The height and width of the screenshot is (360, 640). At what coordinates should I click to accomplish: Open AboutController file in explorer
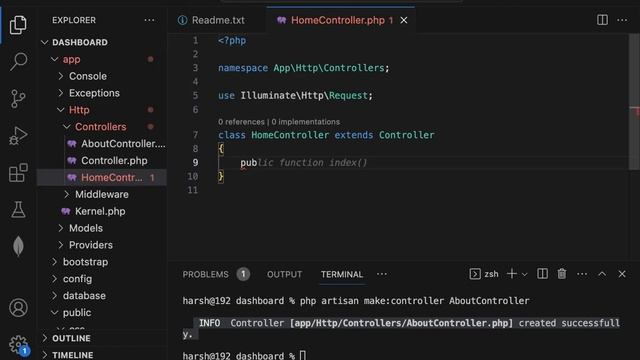tap(123, 144)
